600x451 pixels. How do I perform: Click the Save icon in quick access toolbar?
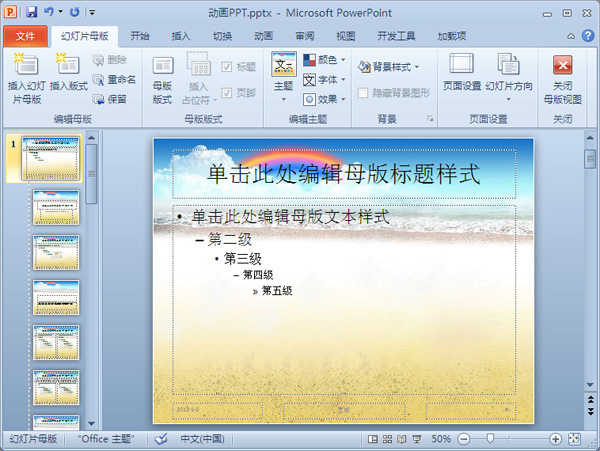pyautogui.click(x=32, y=12)
